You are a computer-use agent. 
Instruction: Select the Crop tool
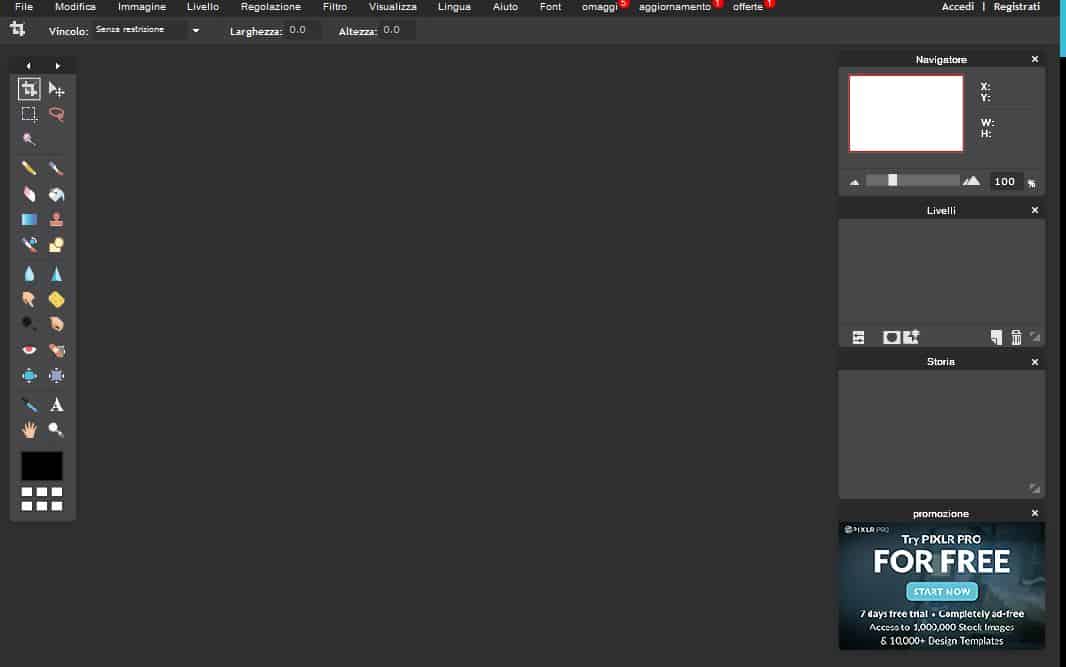pos(29,89)
